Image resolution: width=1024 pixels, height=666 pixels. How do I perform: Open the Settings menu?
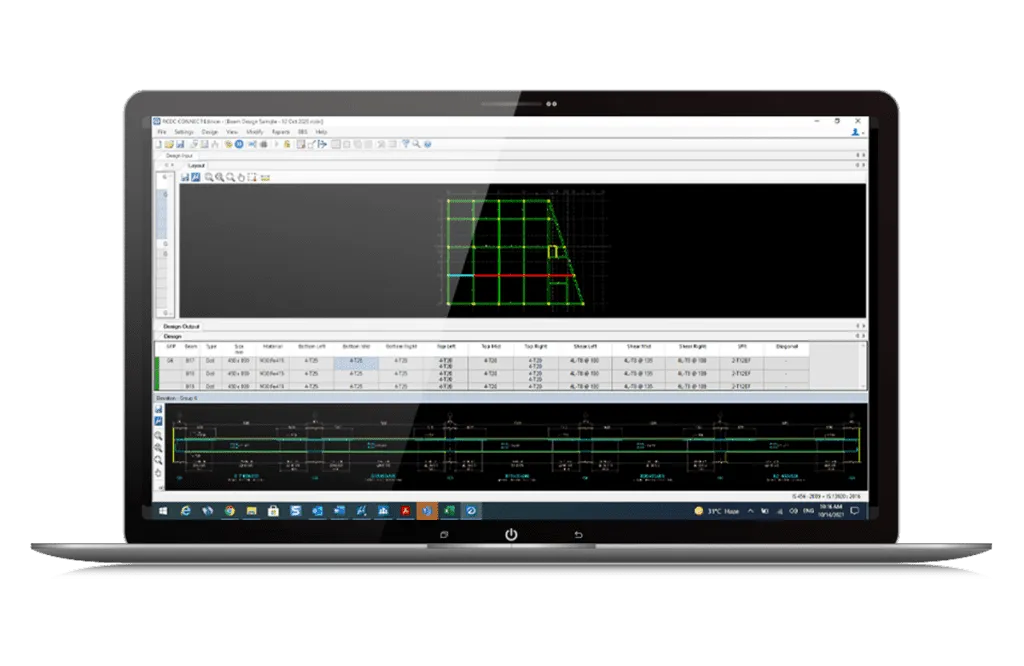[x=184, y=132]
